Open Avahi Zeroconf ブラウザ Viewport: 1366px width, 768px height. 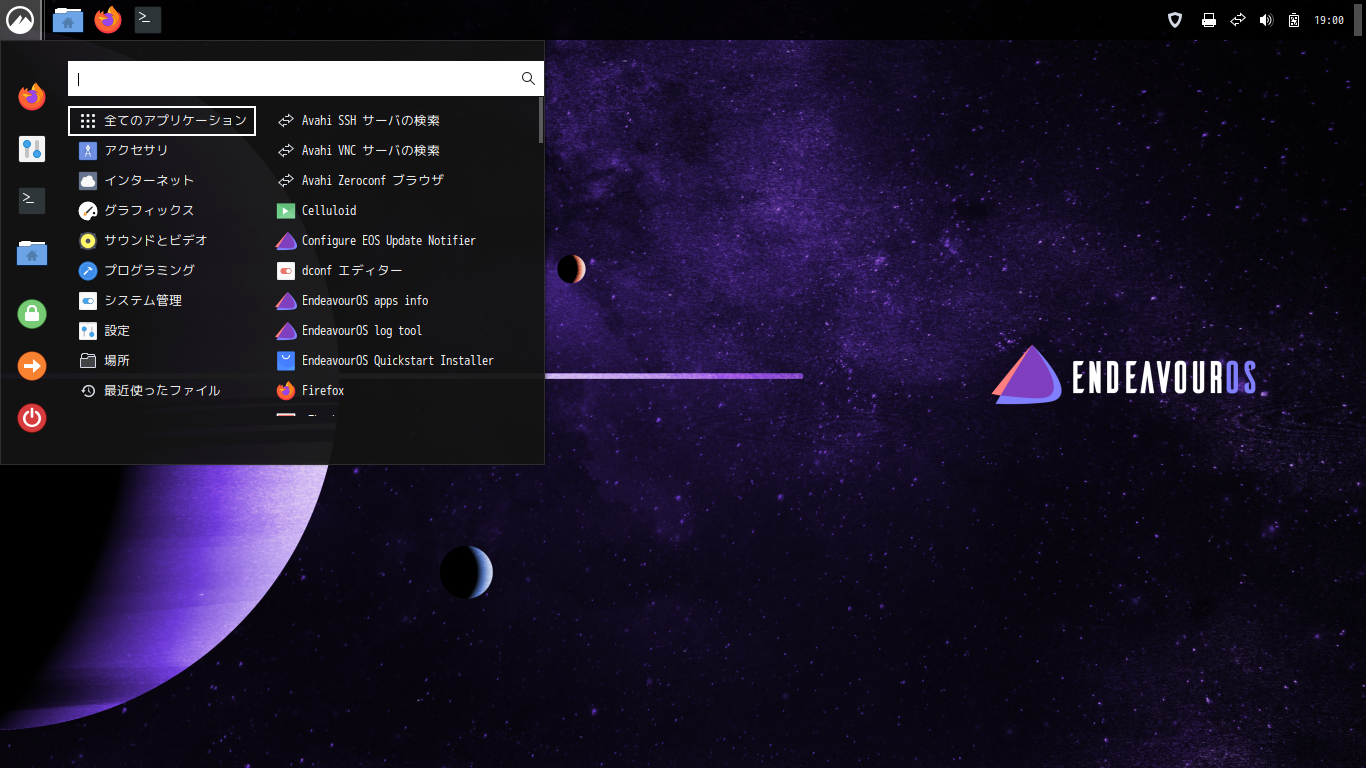[404, 181]
